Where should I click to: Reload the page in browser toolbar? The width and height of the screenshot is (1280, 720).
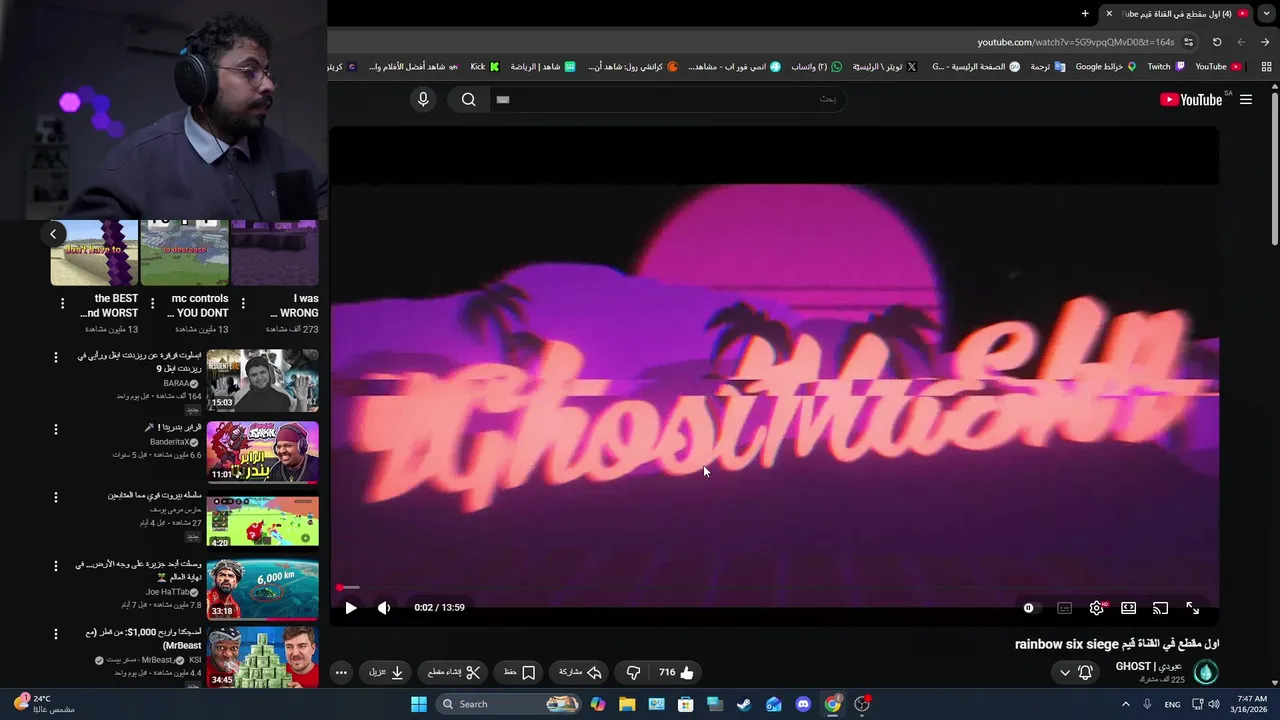[x=1217, y=42]
